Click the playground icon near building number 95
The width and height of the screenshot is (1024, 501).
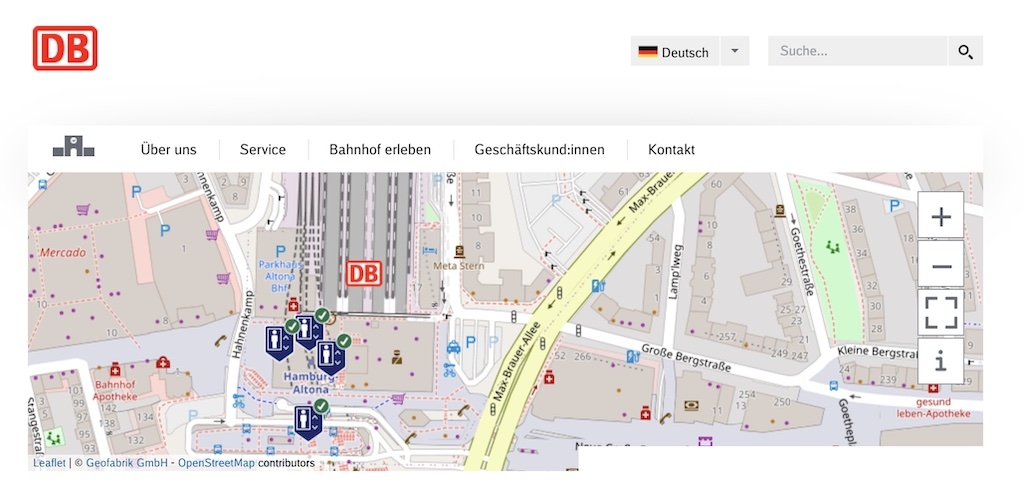[56, 436]
